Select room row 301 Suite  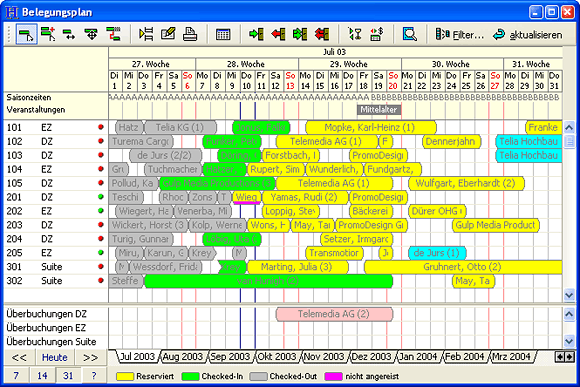(55, 266)
